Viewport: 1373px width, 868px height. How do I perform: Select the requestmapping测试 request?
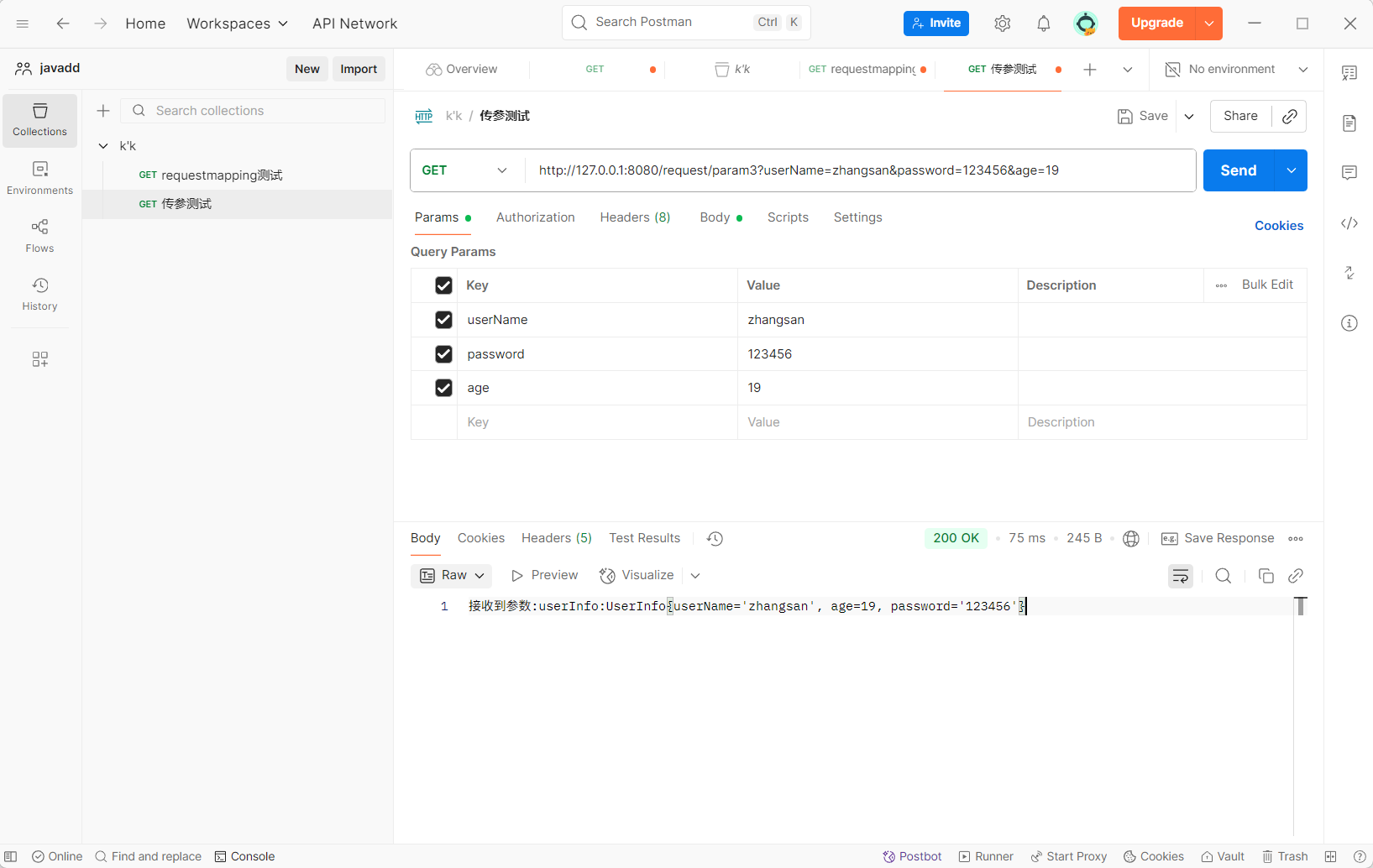(238, 175)
